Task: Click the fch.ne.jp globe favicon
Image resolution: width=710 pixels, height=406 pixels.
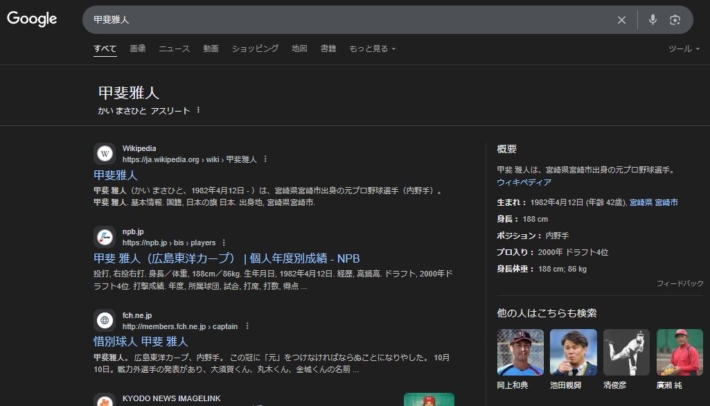Action: 105,320
